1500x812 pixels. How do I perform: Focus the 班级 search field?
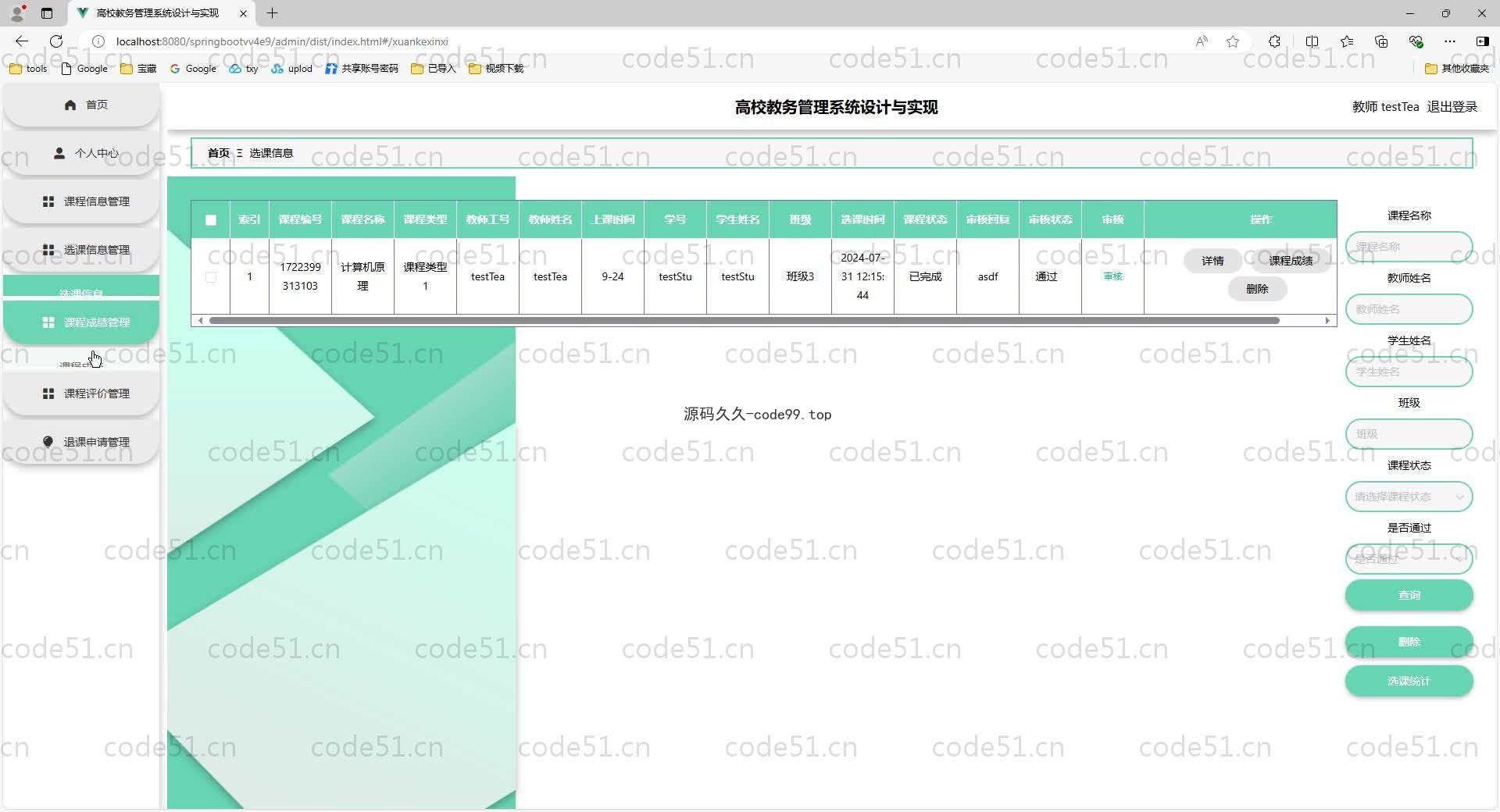1409,434
